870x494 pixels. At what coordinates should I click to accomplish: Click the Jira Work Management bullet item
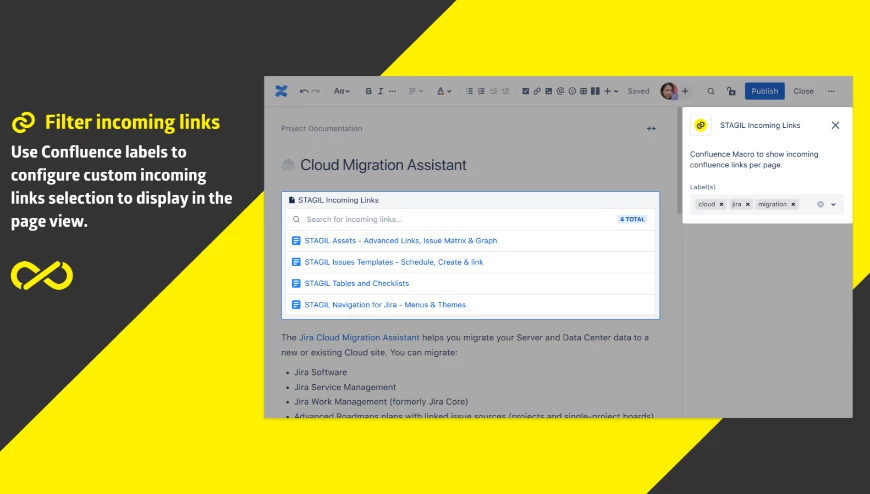[381, 401]
